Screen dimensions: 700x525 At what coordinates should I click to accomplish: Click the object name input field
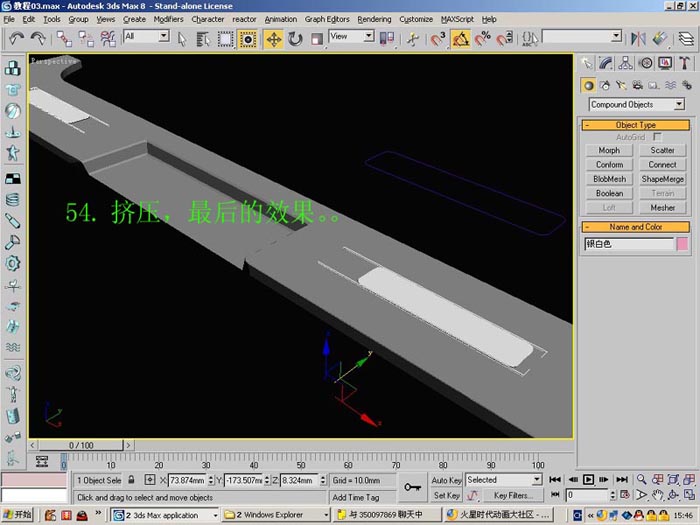point(629,244)
